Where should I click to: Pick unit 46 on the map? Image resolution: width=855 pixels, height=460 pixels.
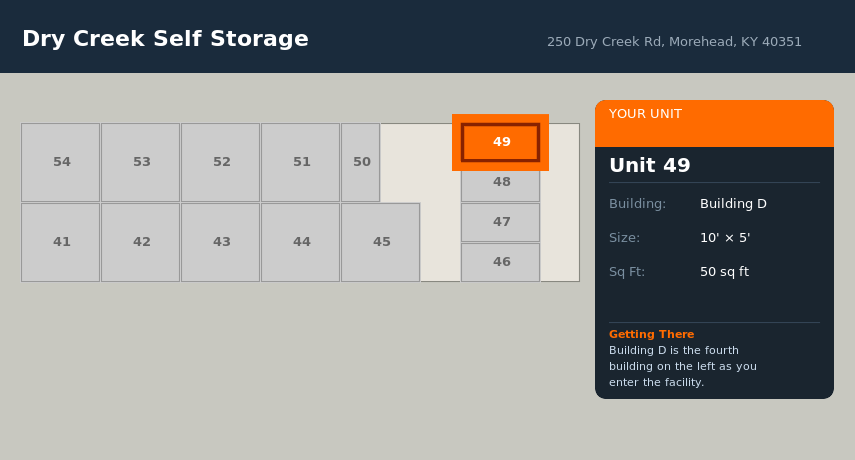click(500, 262)
